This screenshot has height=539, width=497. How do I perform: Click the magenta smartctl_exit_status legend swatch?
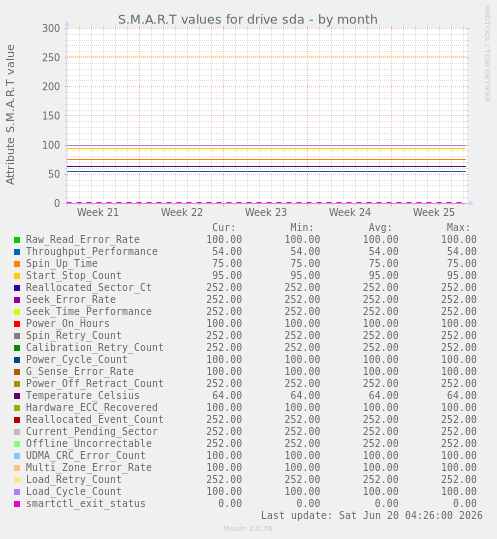[x=17, y=504]
